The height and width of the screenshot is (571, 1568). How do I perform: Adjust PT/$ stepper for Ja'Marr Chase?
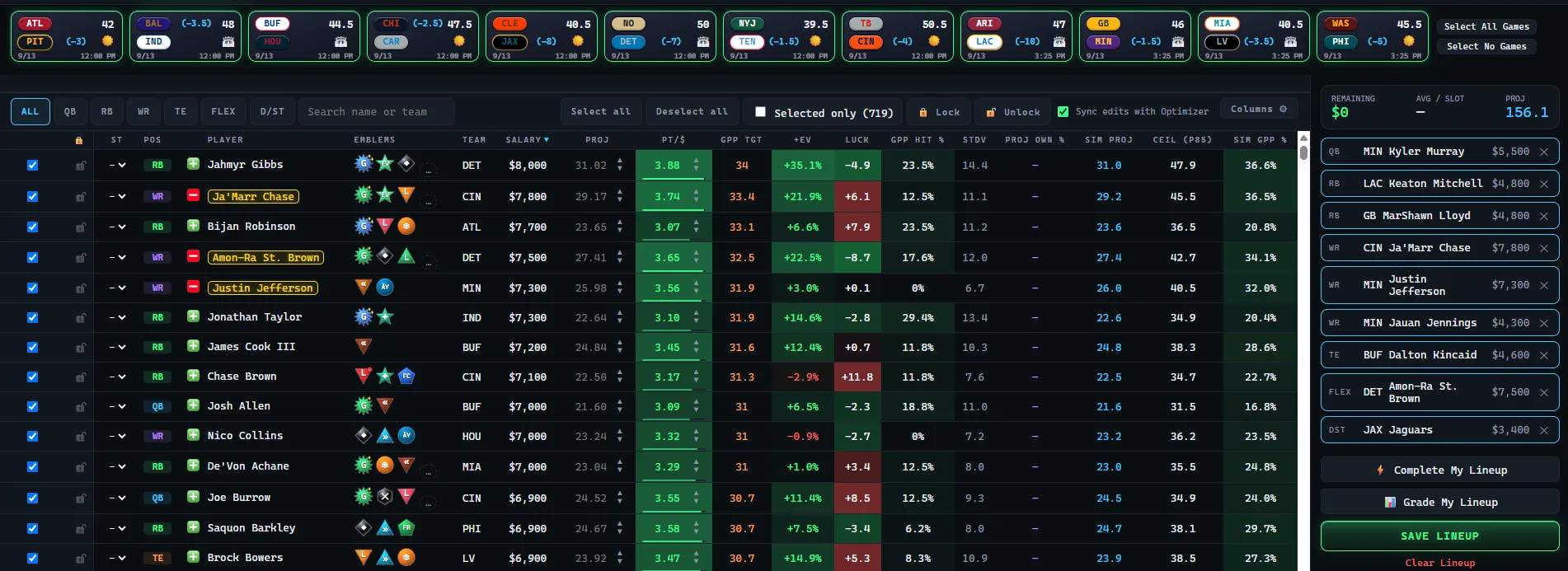coord(697,196)
